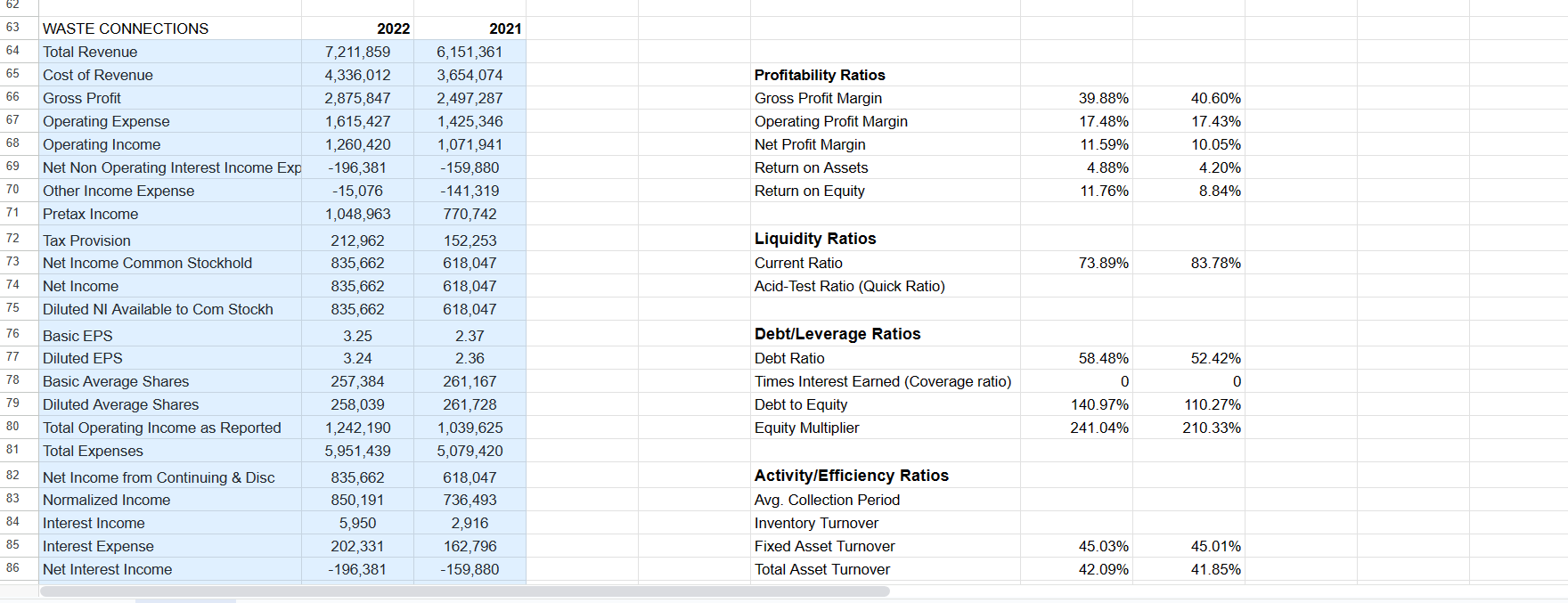The height and width of the screenshot is (603, 1568).
Task: Click the Activity/Efficiency Ratios heading
Action: [852, 476]
